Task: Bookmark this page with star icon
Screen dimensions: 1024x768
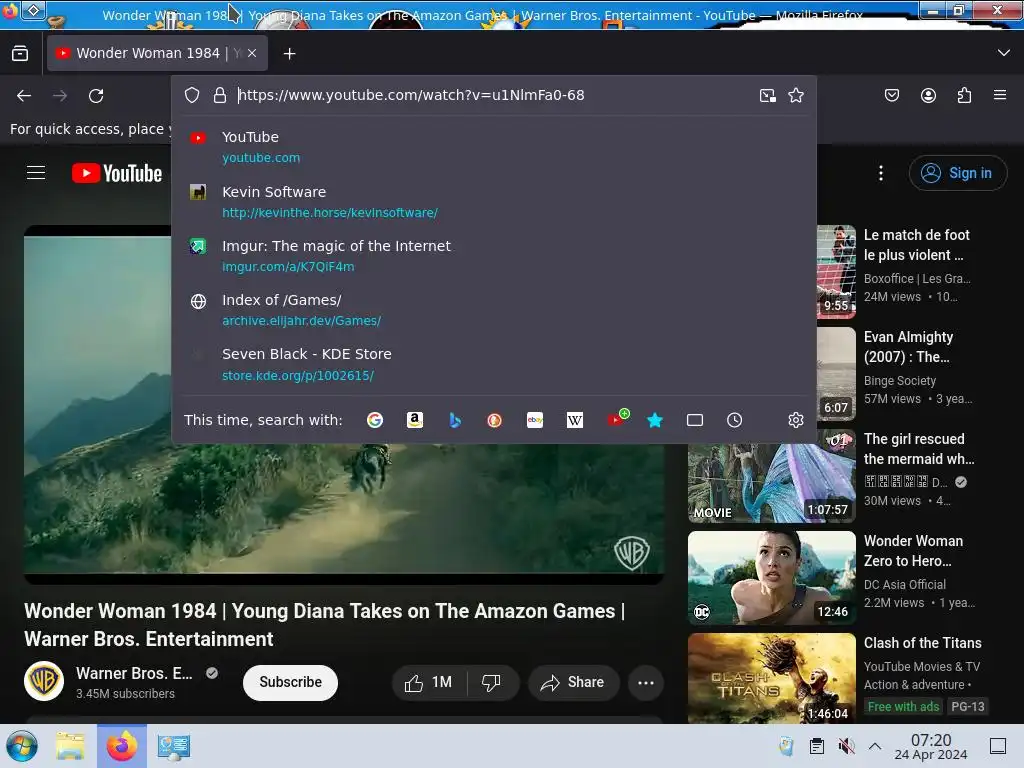Action: [x=795, y=95]
